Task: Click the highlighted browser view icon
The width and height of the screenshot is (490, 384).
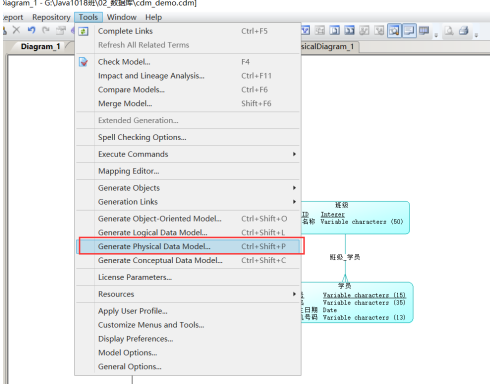Action: pos(394,31)
